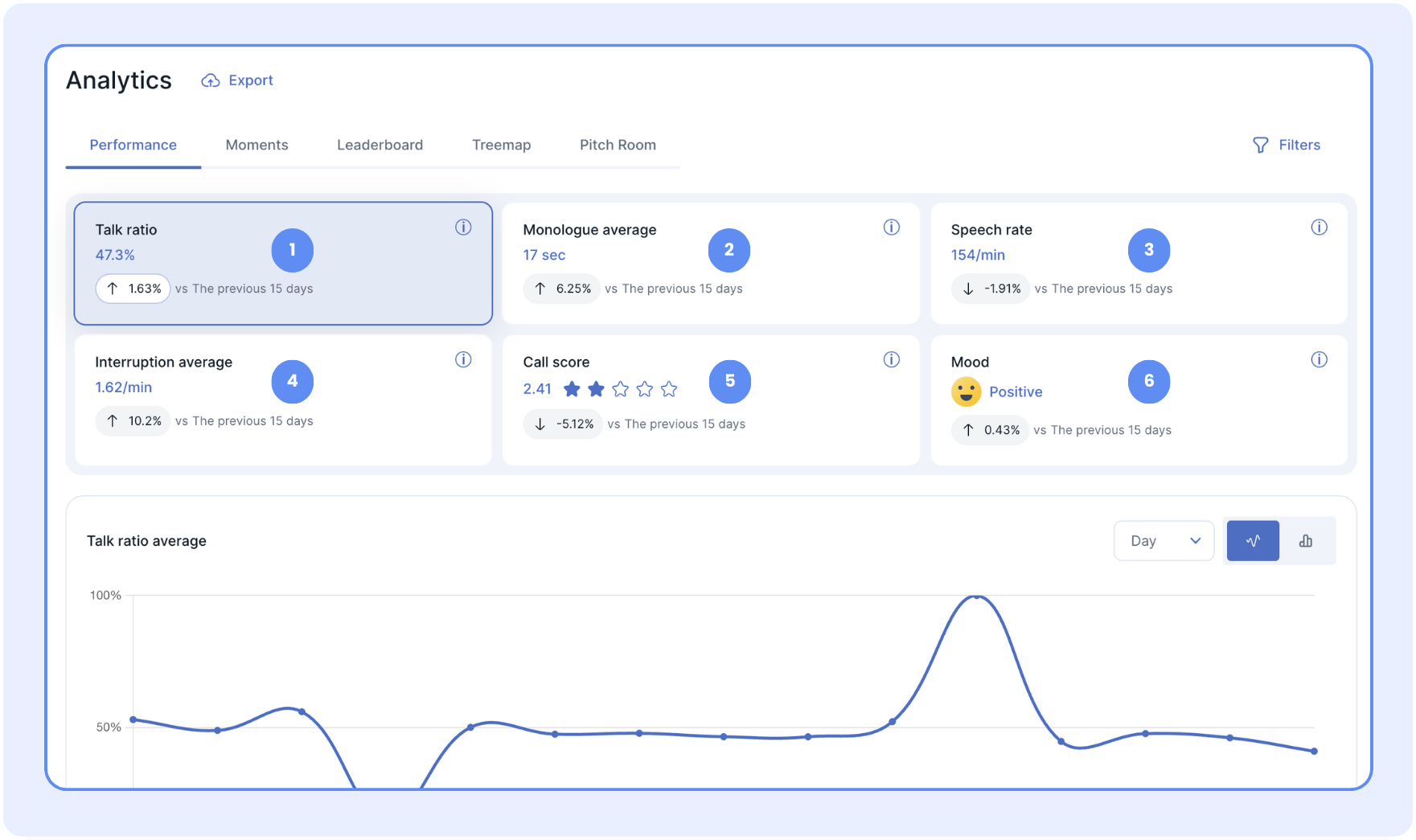Screen dimensions: 1416x840
Task: Open the Leaderboard tab
Action: [380, 145]
